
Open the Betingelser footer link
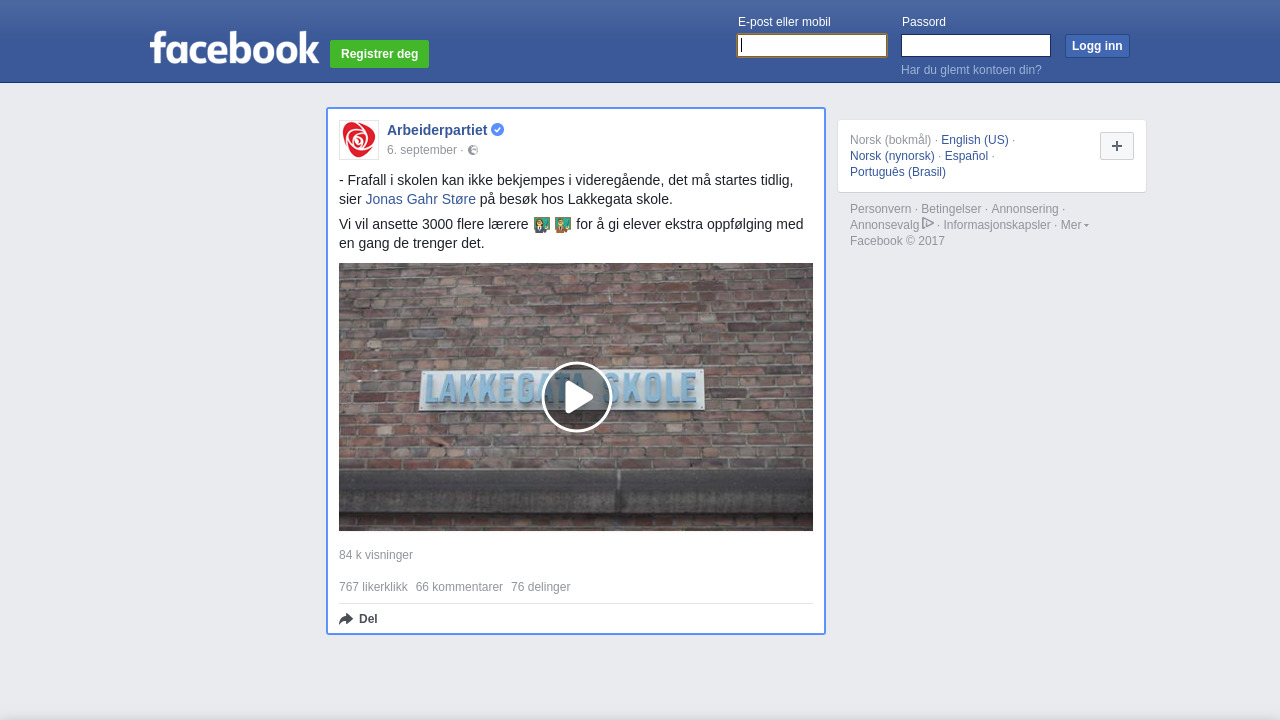951,209
